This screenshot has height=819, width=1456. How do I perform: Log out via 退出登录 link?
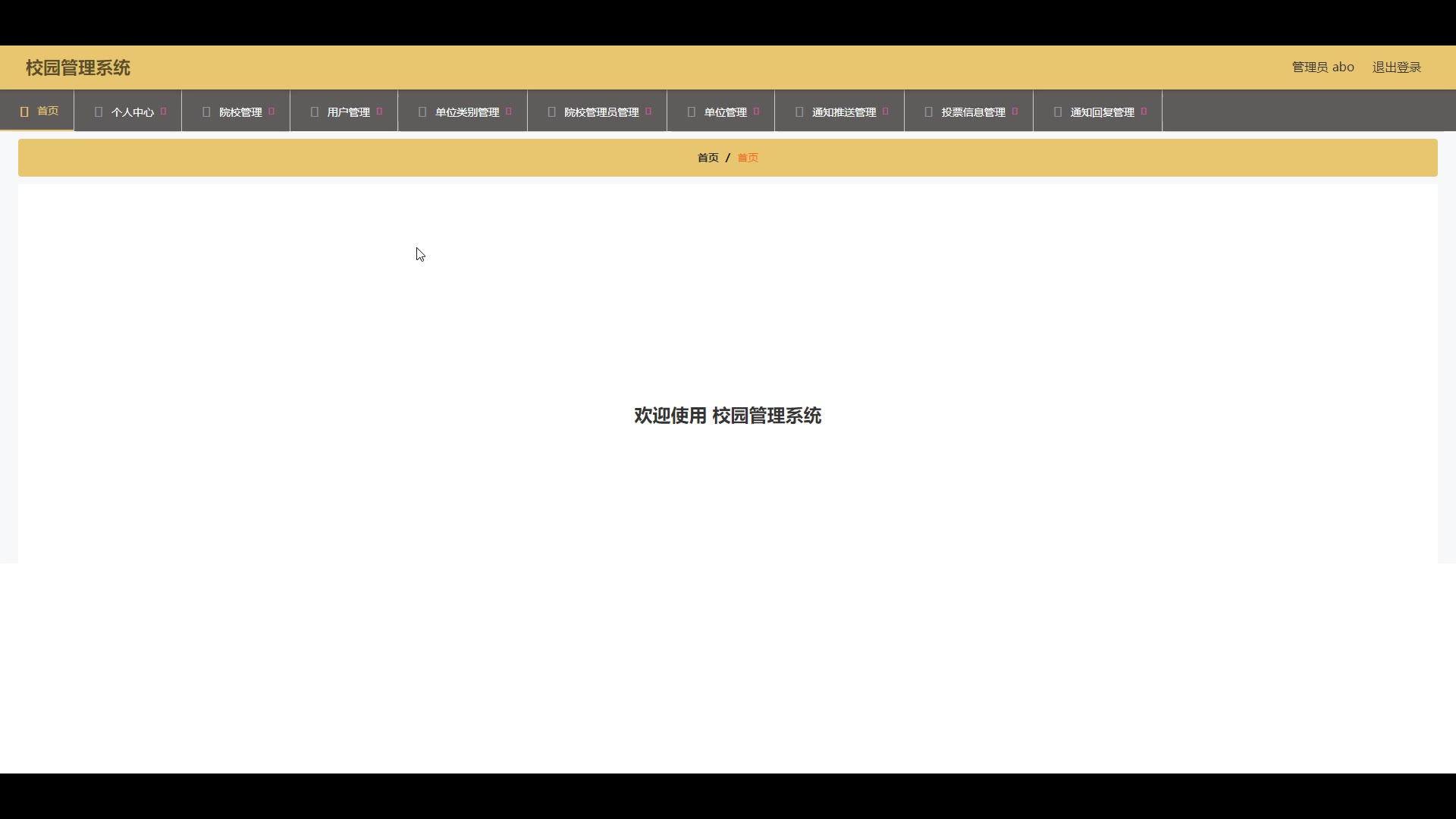point(1397,67)
